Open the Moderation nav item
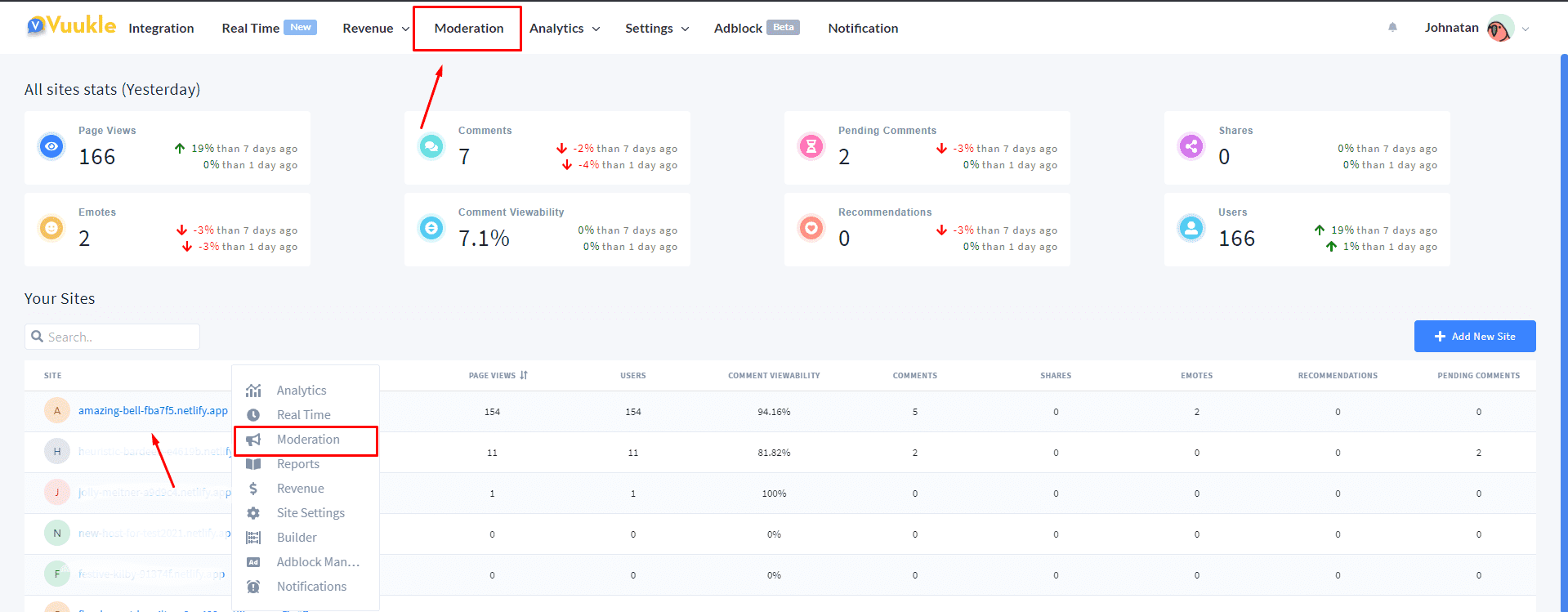The image size is (1568, 612). pos(468,29)
